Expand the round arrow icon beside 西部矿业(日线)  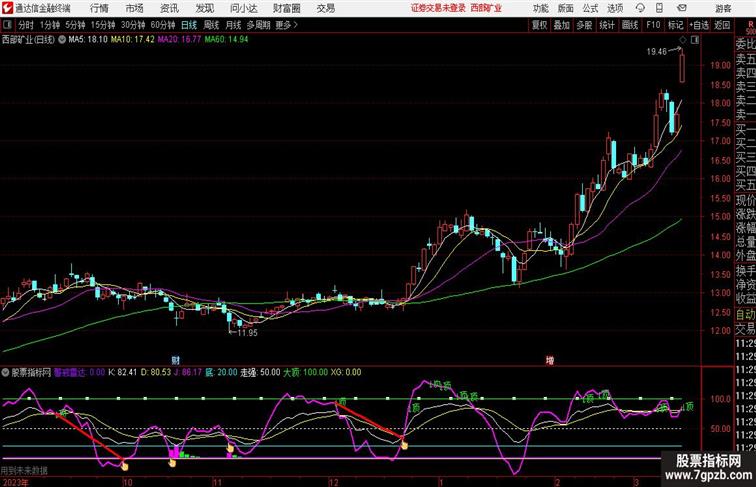pyautogui.click(x=62, y=40)
